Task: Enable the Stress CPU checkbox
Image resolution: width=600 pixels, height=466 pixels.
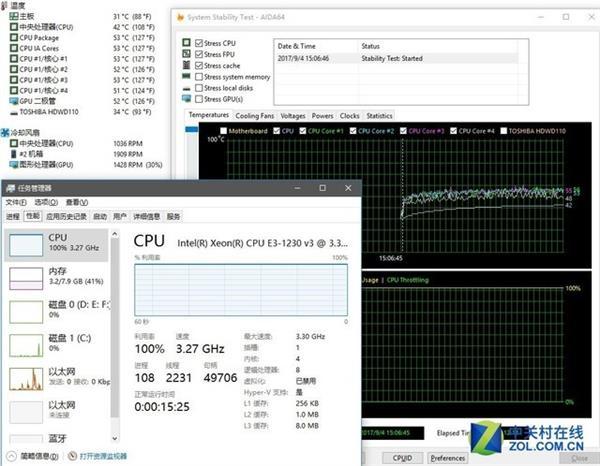Action: pos(199,43)
